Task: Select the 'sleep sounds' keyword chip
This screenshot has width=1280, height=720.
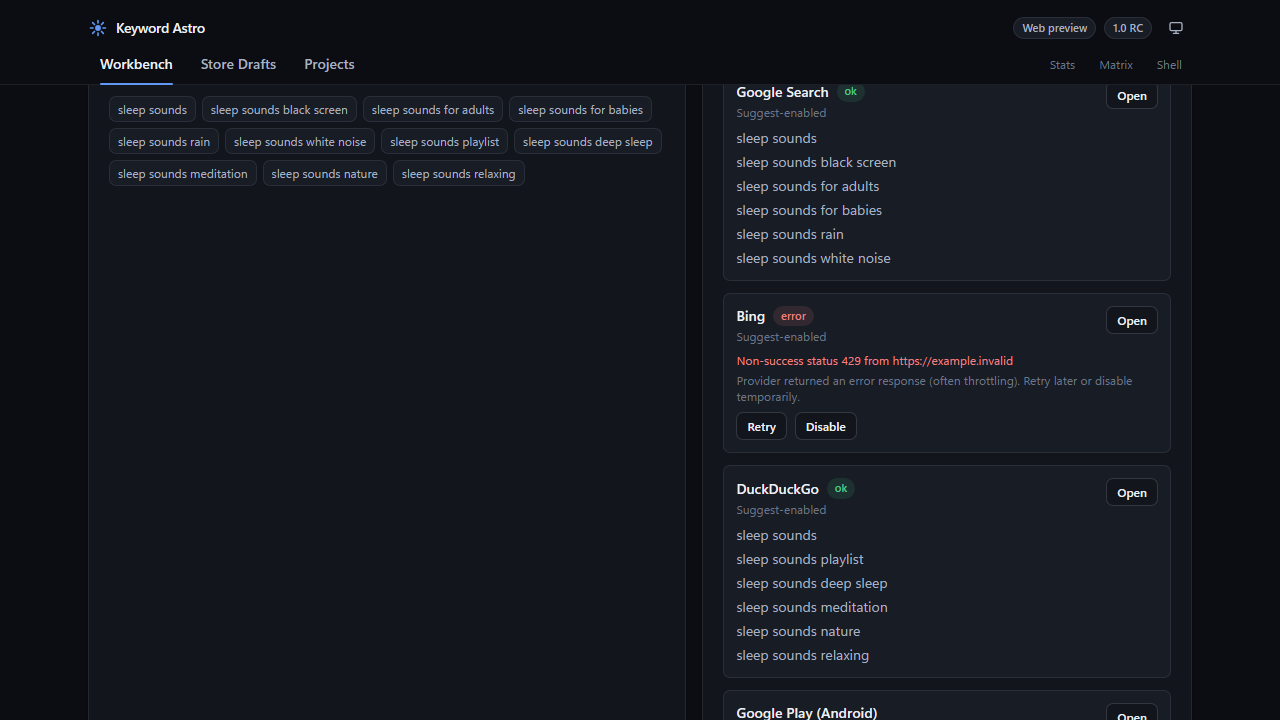Action: coord(152,110)
